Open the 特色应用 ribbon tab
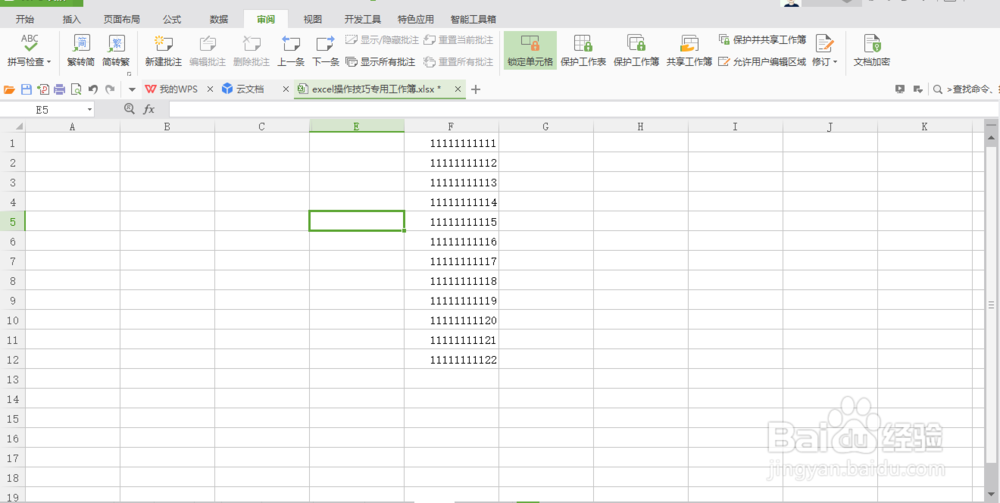The height and width of the screenshot is (503, 1000). 415,19
